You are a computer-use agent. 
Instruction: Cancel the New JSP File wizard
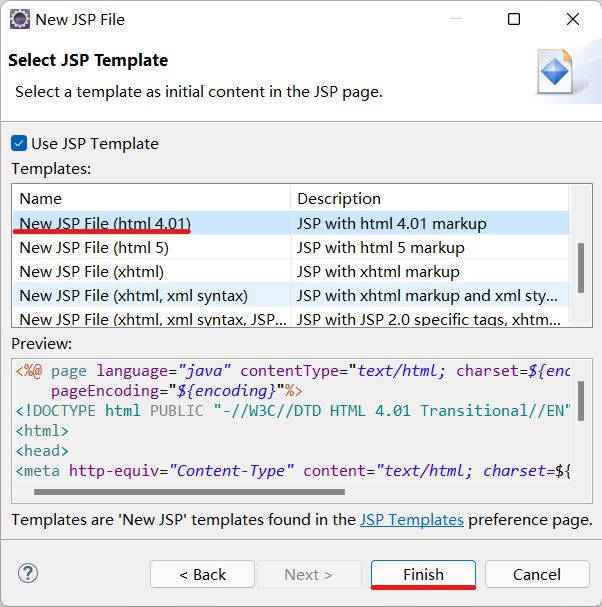point(537,574)
